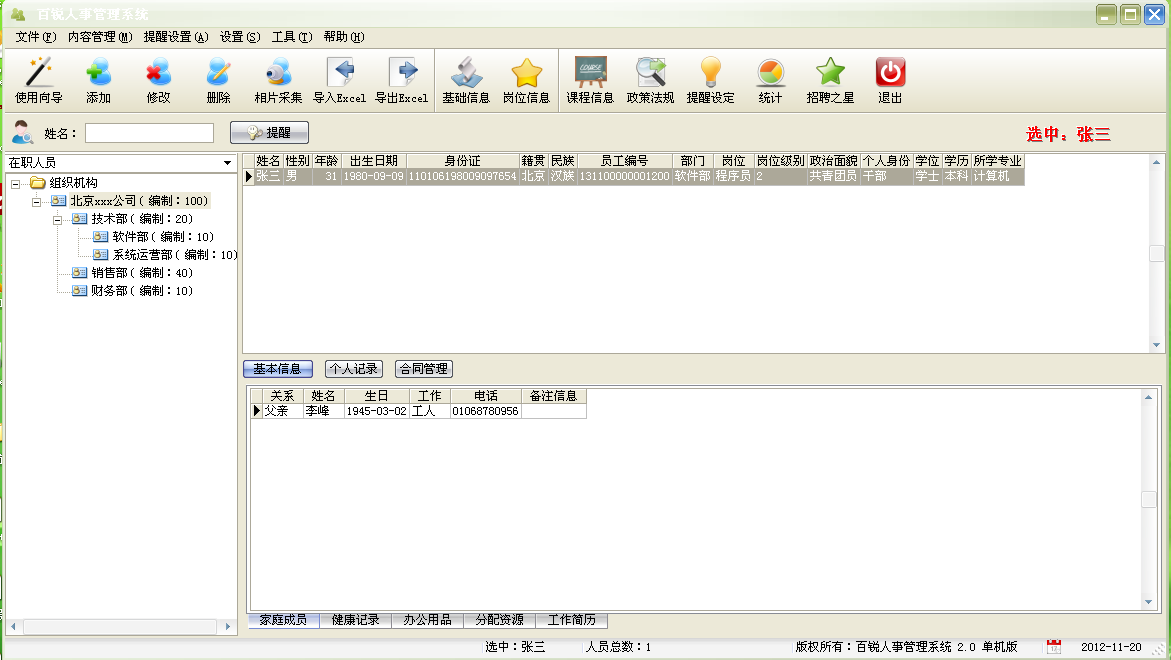This screenshot has height=660, width=1171.
Task: Click the 身份证 column header
Action: [x=462, y=161]
